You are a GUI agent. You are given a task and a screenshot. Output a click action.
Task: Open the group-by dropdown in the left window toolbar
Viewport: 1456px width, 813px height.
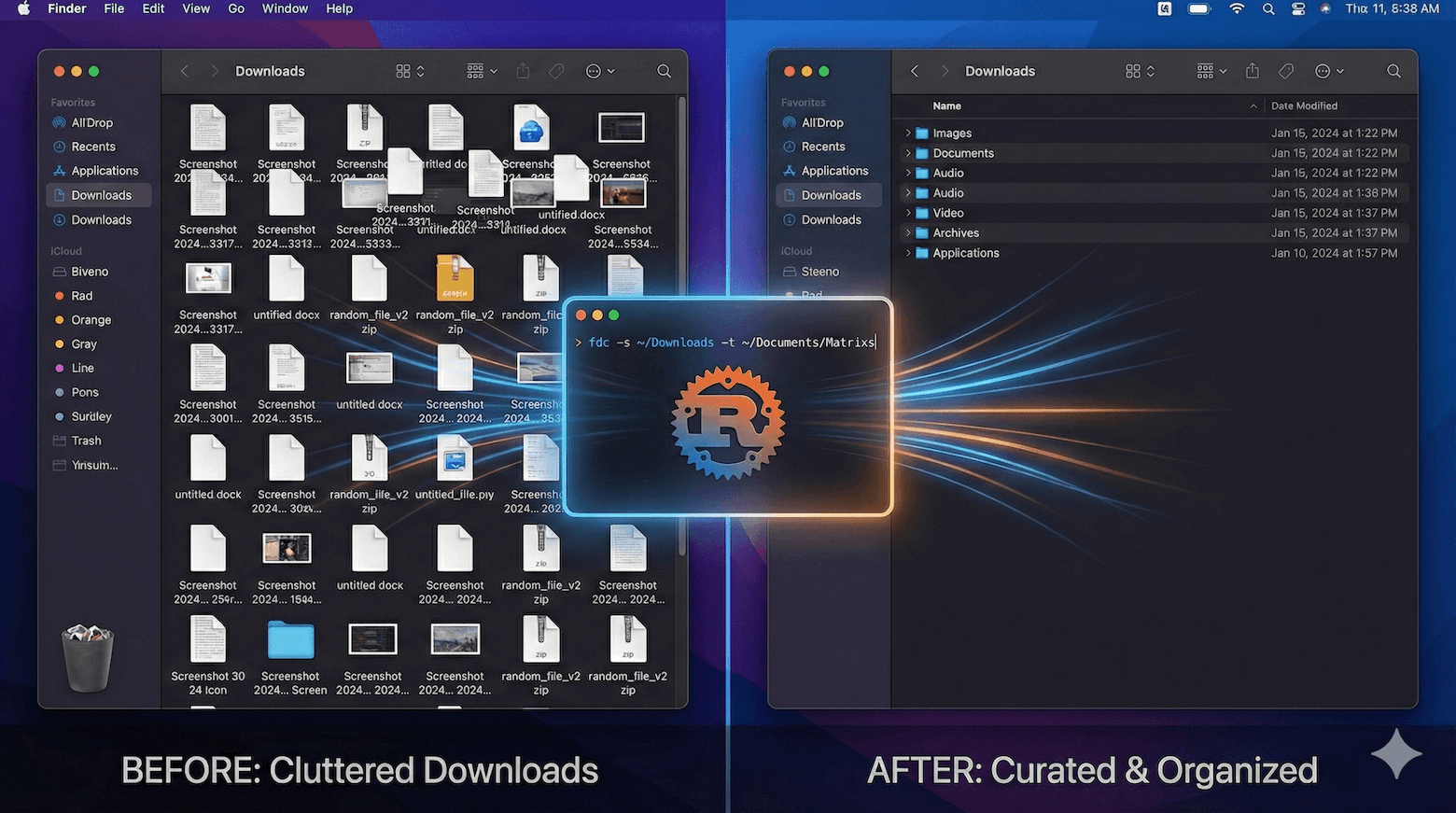(x=482, y=71)
